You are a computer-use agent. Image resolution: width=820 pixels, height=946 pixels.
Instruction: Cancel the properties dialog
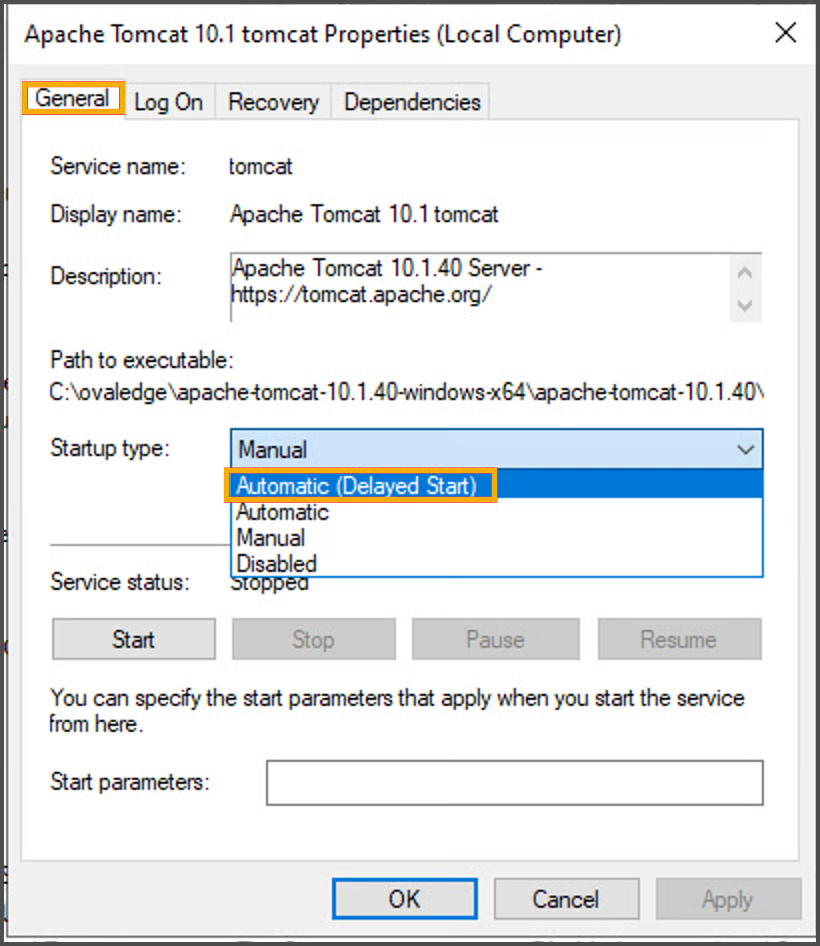[x=566, y=899]
